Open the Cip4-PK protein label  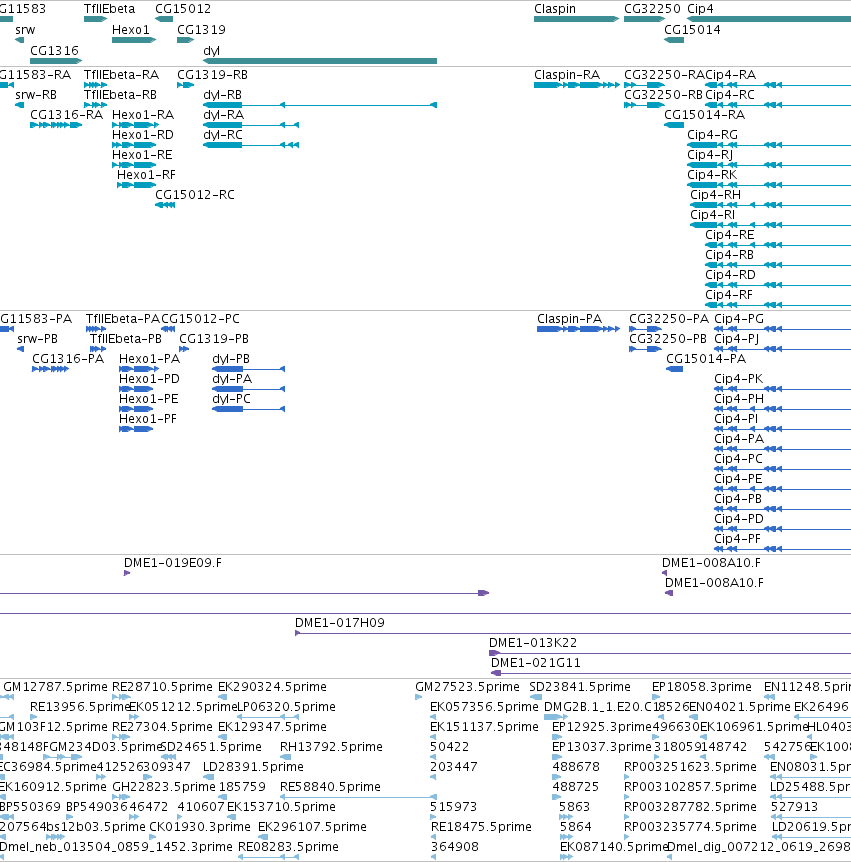coord(739,379)
